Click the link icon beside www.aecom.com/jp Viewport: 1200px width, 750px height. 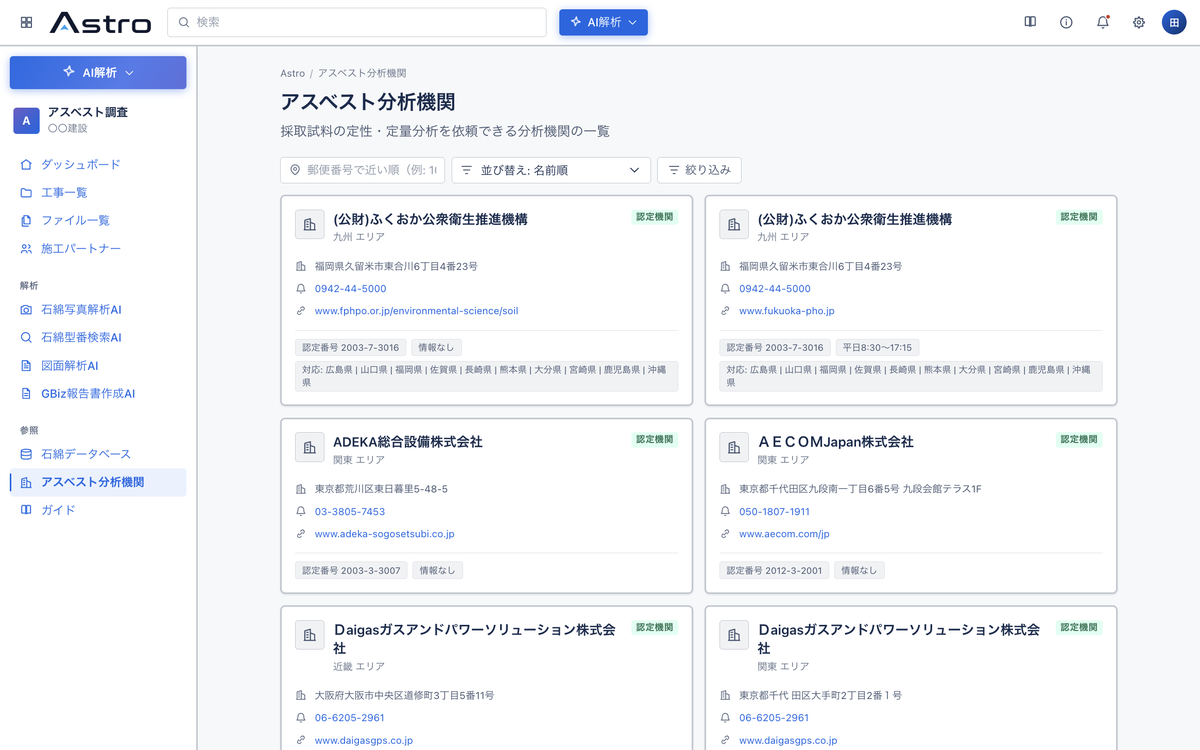click(x=726, y=534)
